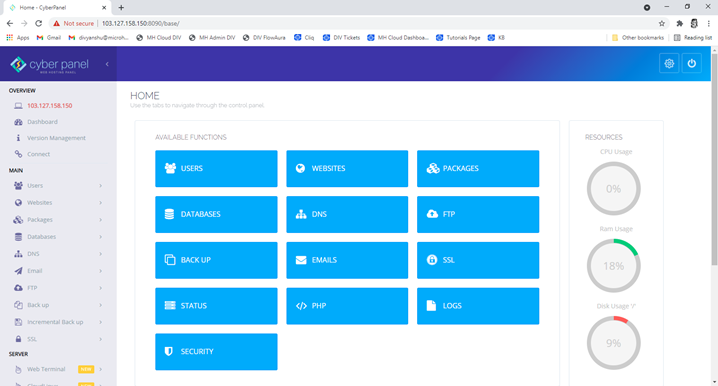Viewport: 718px width, 386px height.
Task: Expand the FTP sidebar menu
Action: click(x=58, y=288)
